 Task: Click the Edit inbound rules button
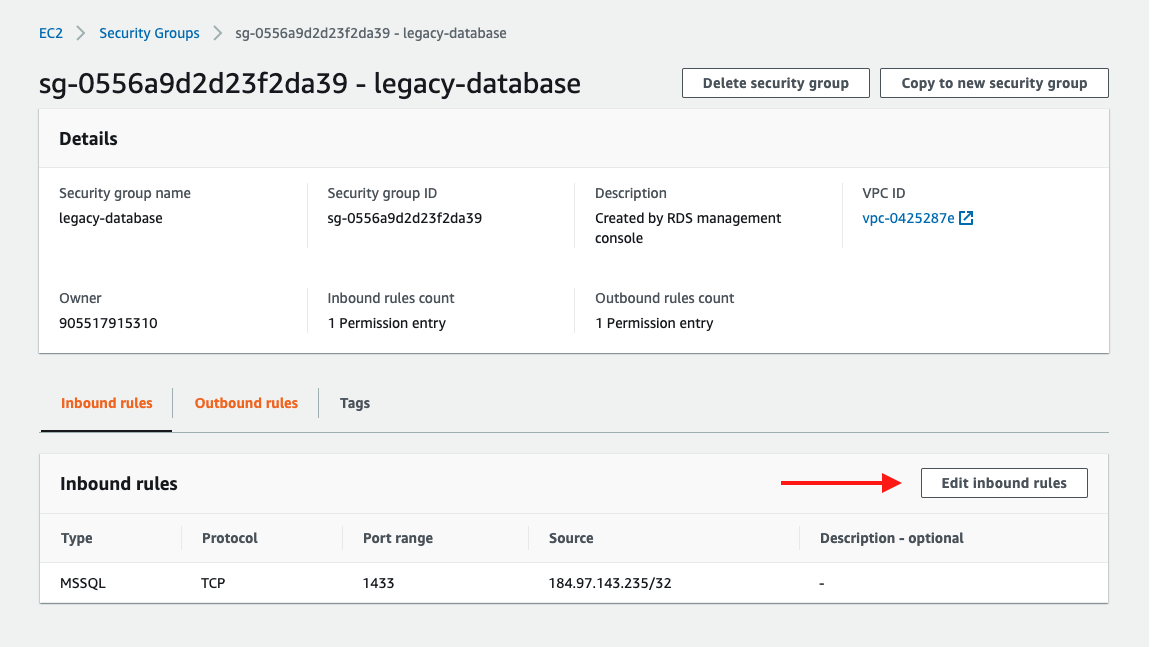[1004, 483]
